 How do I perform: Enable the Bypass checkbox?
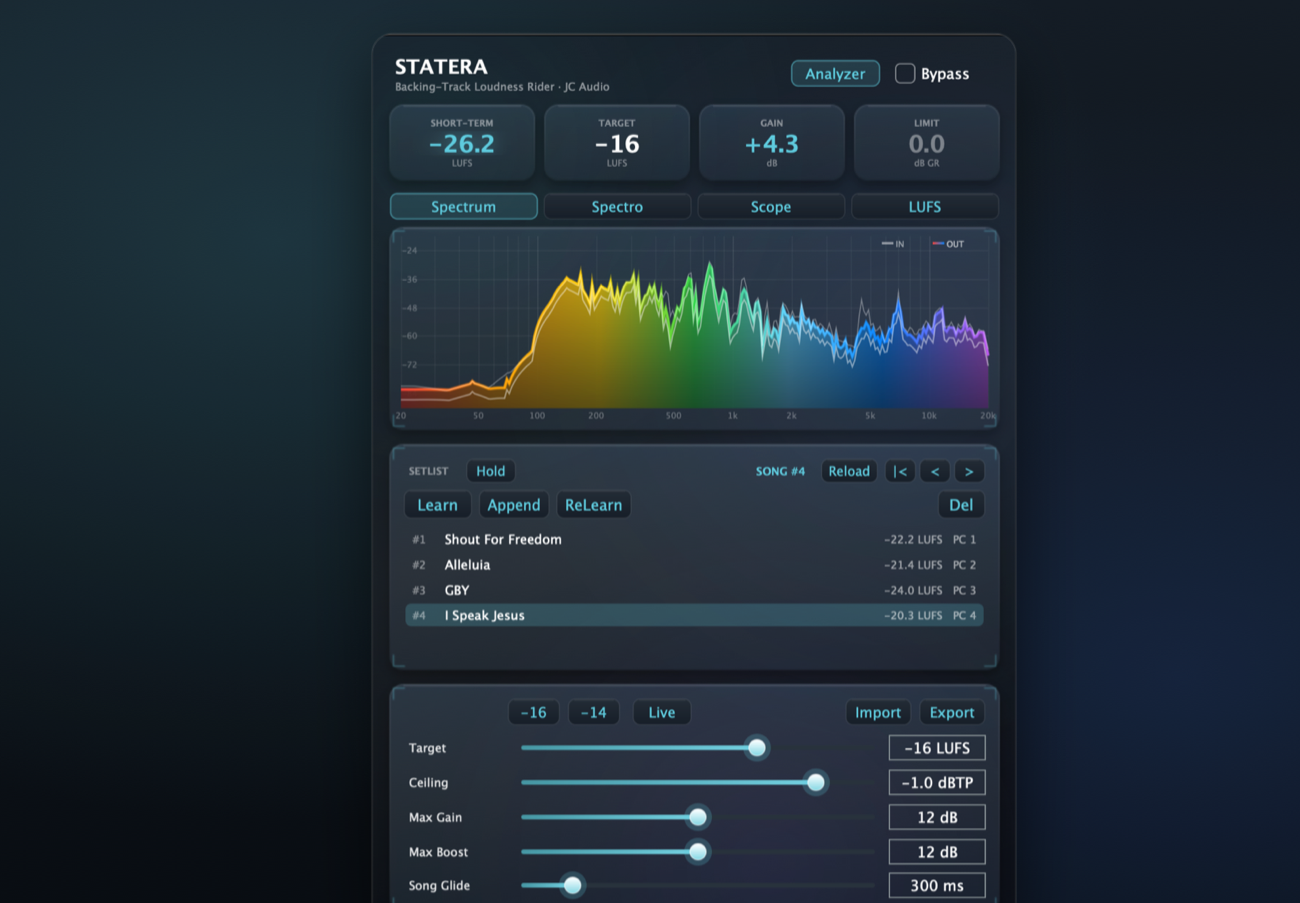tap(905, 74)
